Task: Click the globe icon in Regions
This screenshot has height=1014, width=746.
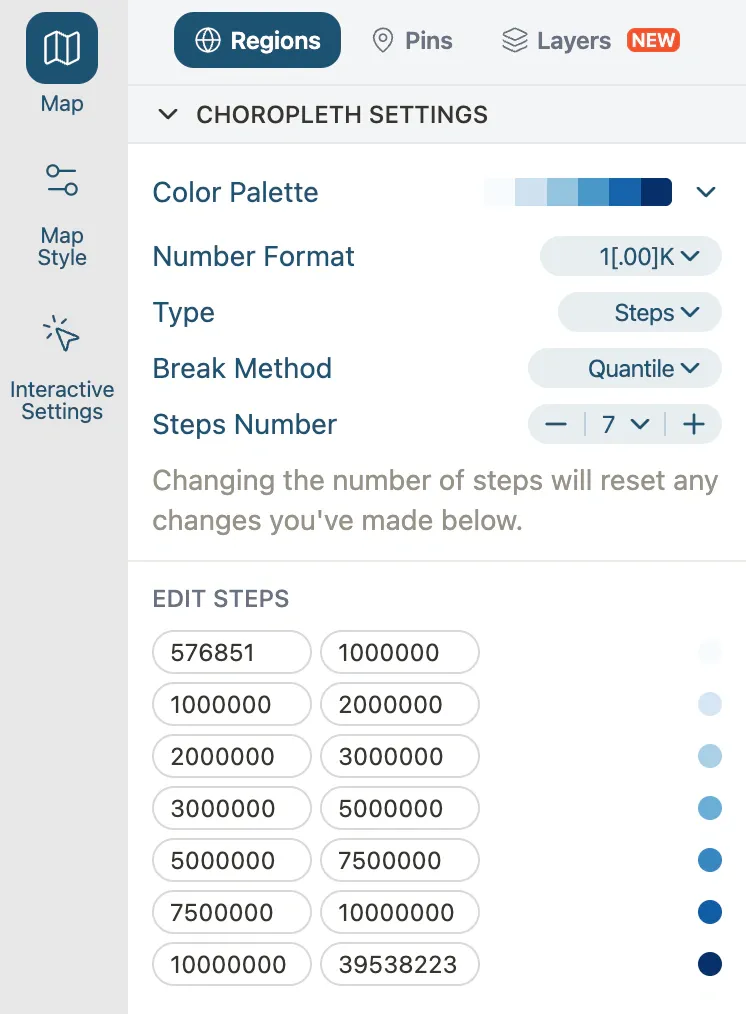Action: click(208, 41)
